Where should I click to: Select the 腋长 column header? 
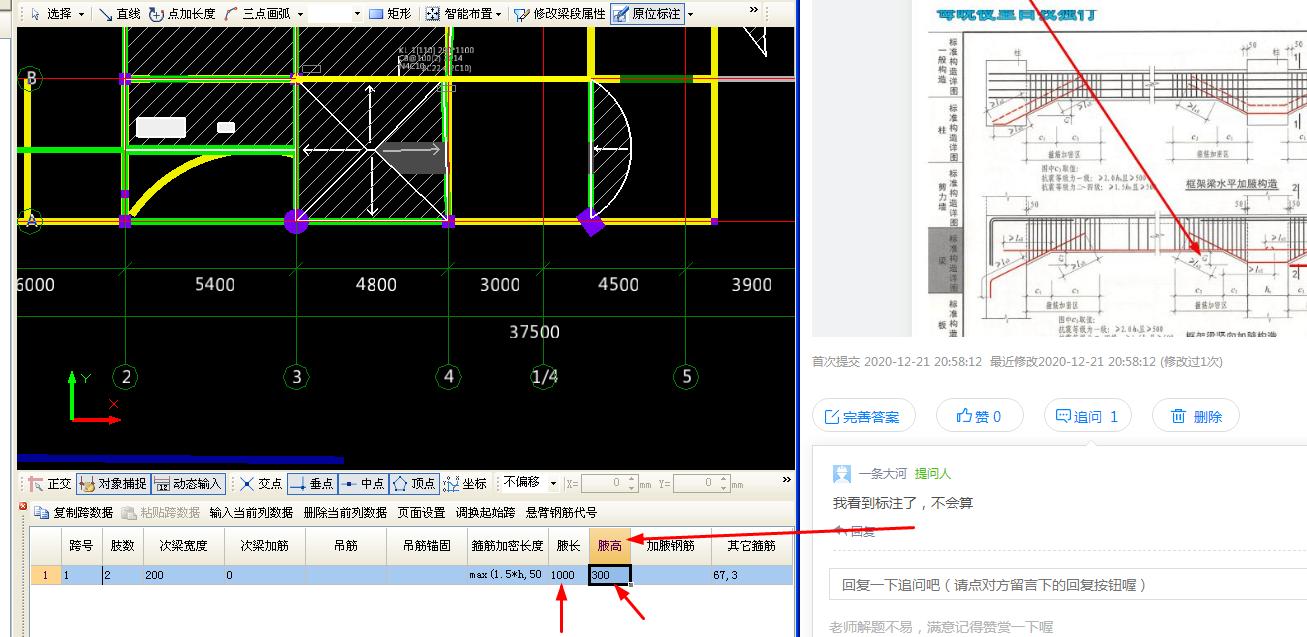568,546
